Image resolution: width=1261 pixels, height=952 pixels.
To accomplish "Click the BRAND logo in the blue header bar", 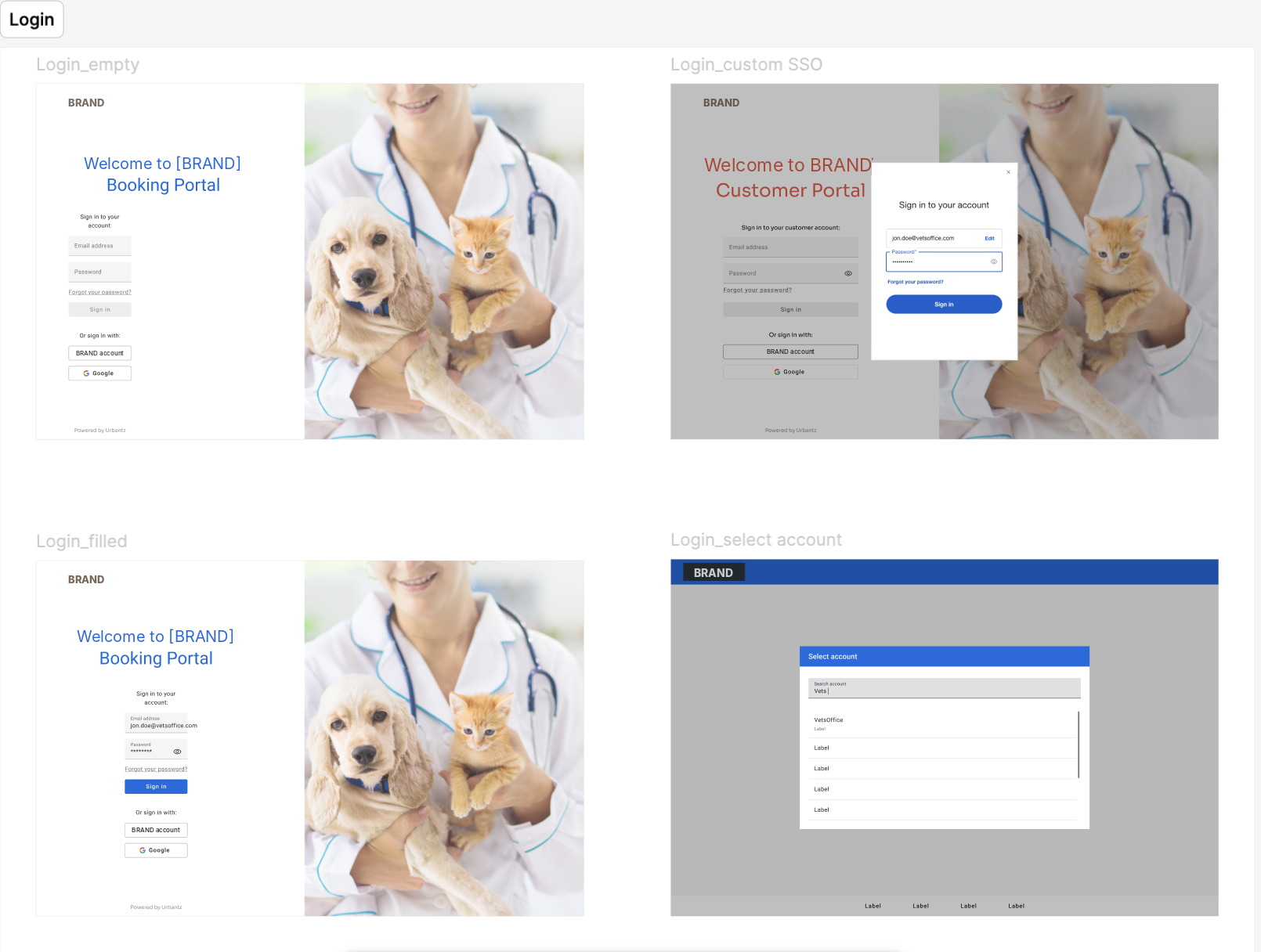I will pyautogui.click(x=714, y=573).
